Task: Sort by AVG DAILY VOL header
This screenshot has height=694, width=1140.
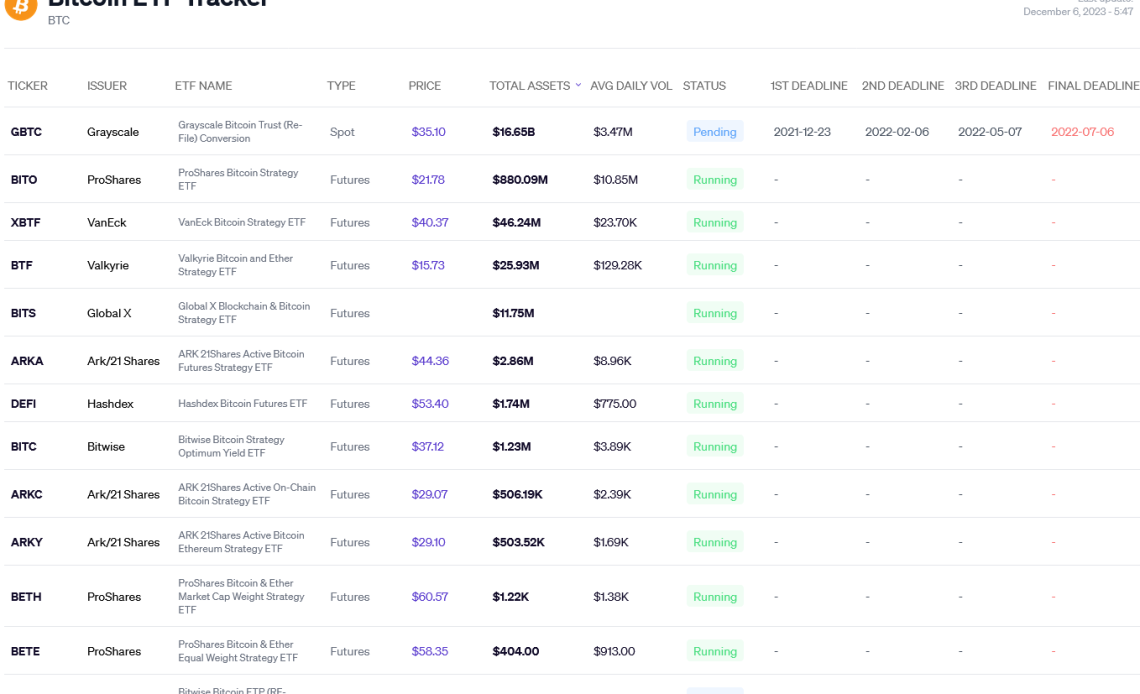Action: [631, 86]
